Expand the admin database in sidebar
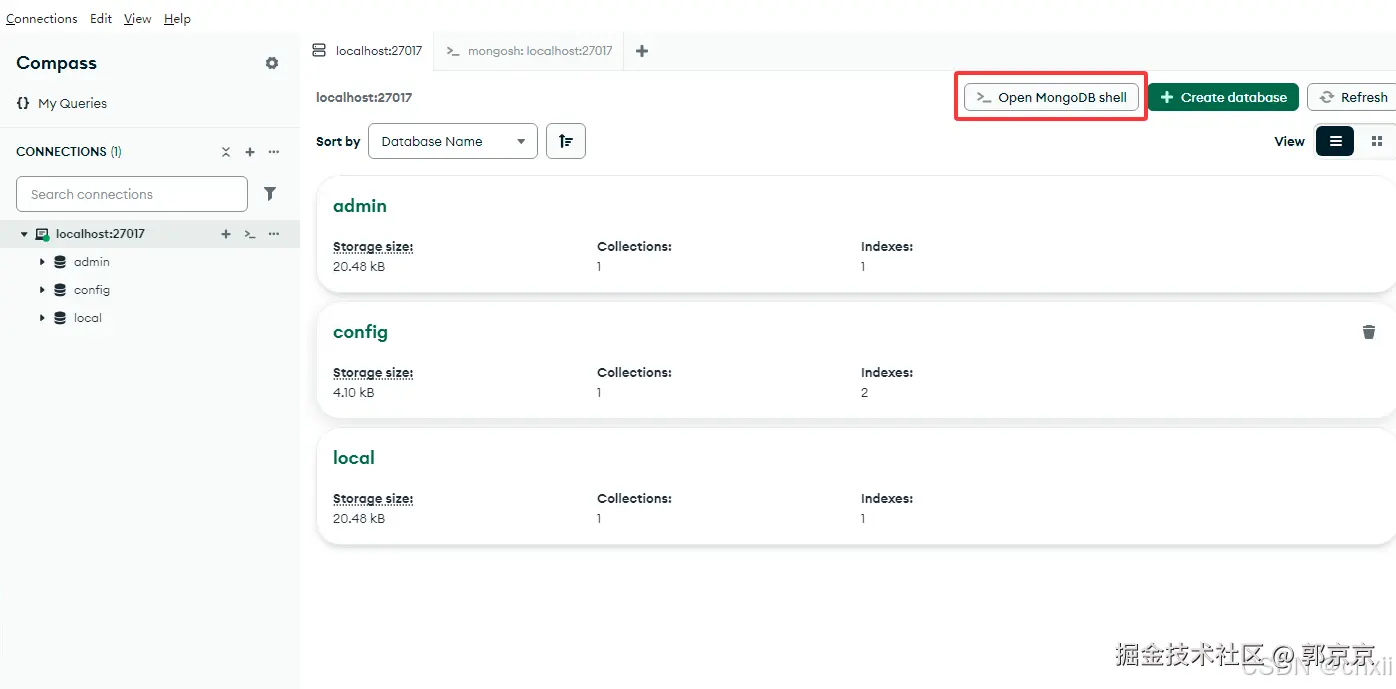Screen dimensions: 1396x689 tap(42, 262)
